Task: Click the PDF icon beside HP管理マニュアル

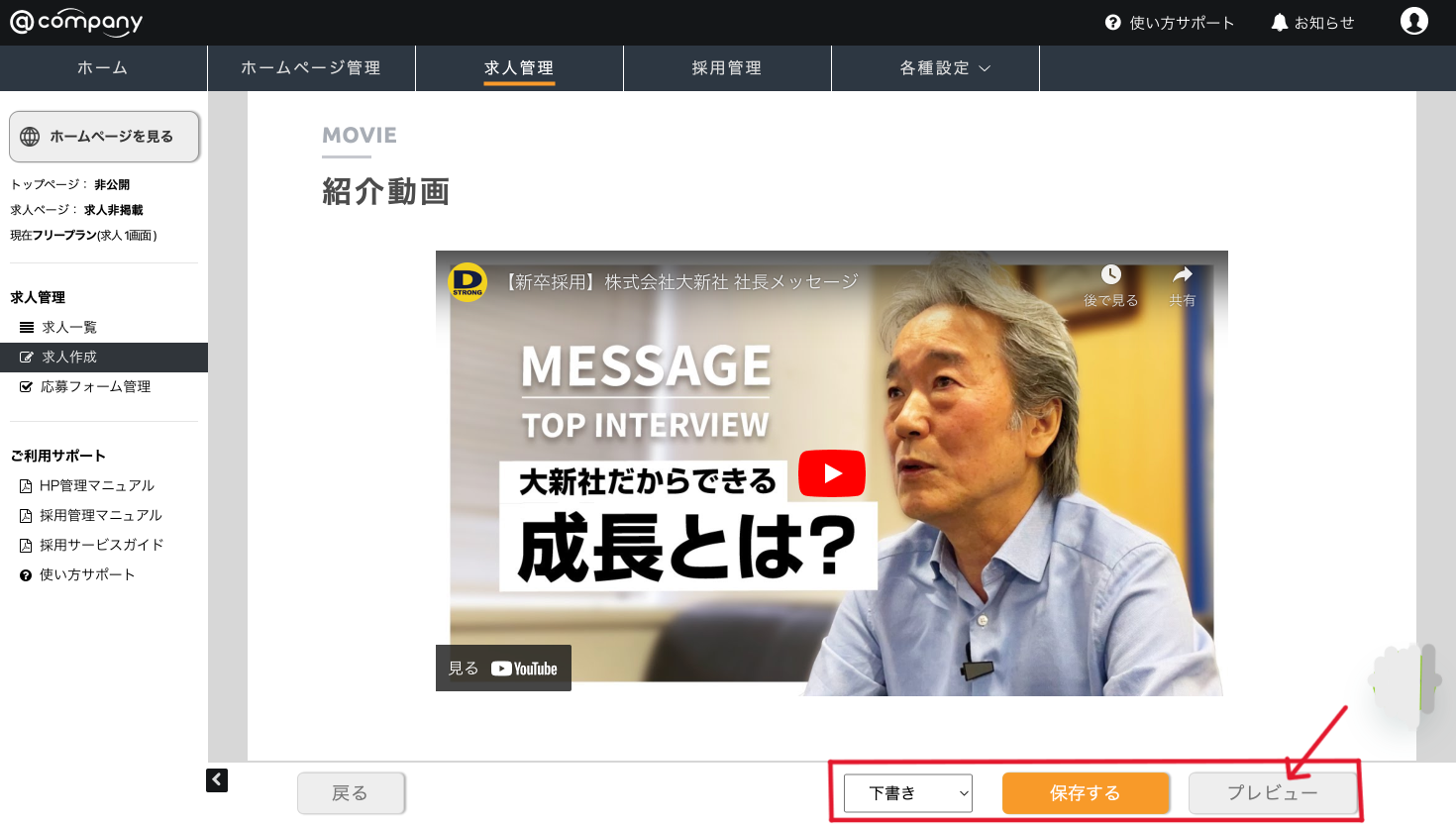Action: click(26, 486)
